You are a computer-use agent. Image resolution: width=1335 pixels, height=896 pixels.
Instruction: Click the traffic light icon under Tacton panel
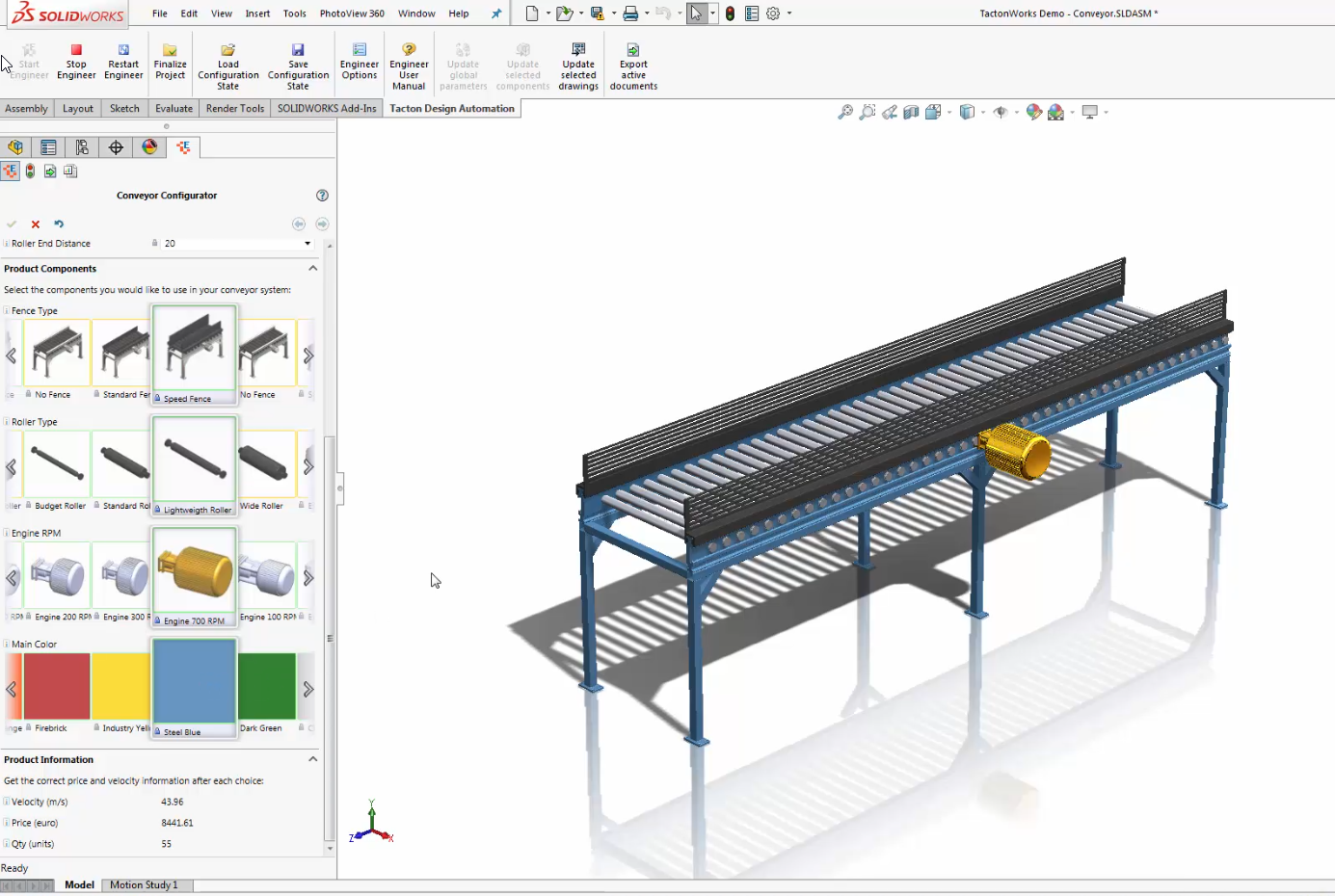click(30, 171)
